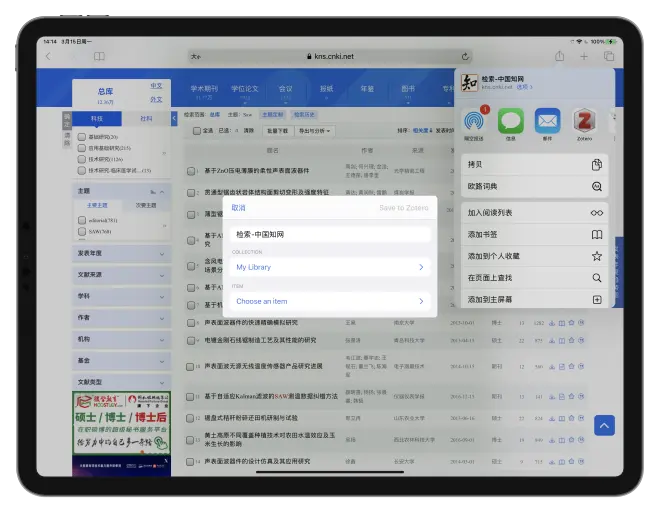660x513 pixels.
Task: Tap the AirDrop share icon
Action: click(x=474, y=121)
